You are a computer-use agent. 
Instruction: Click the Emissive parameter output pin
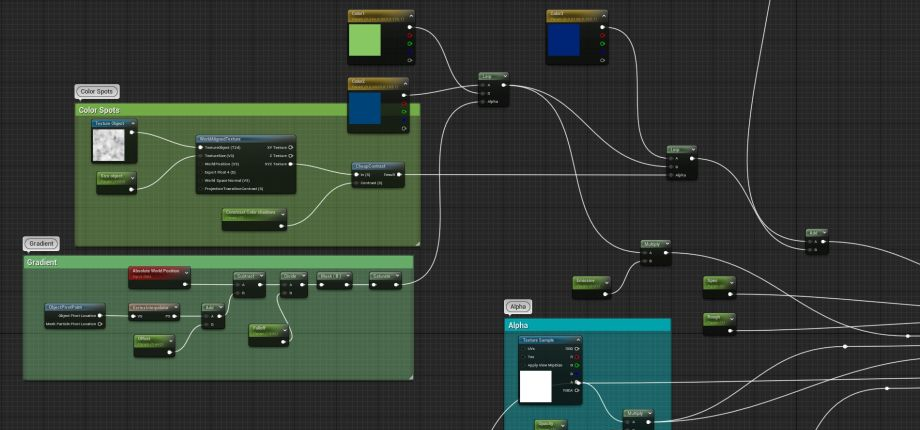click(606, 292)
